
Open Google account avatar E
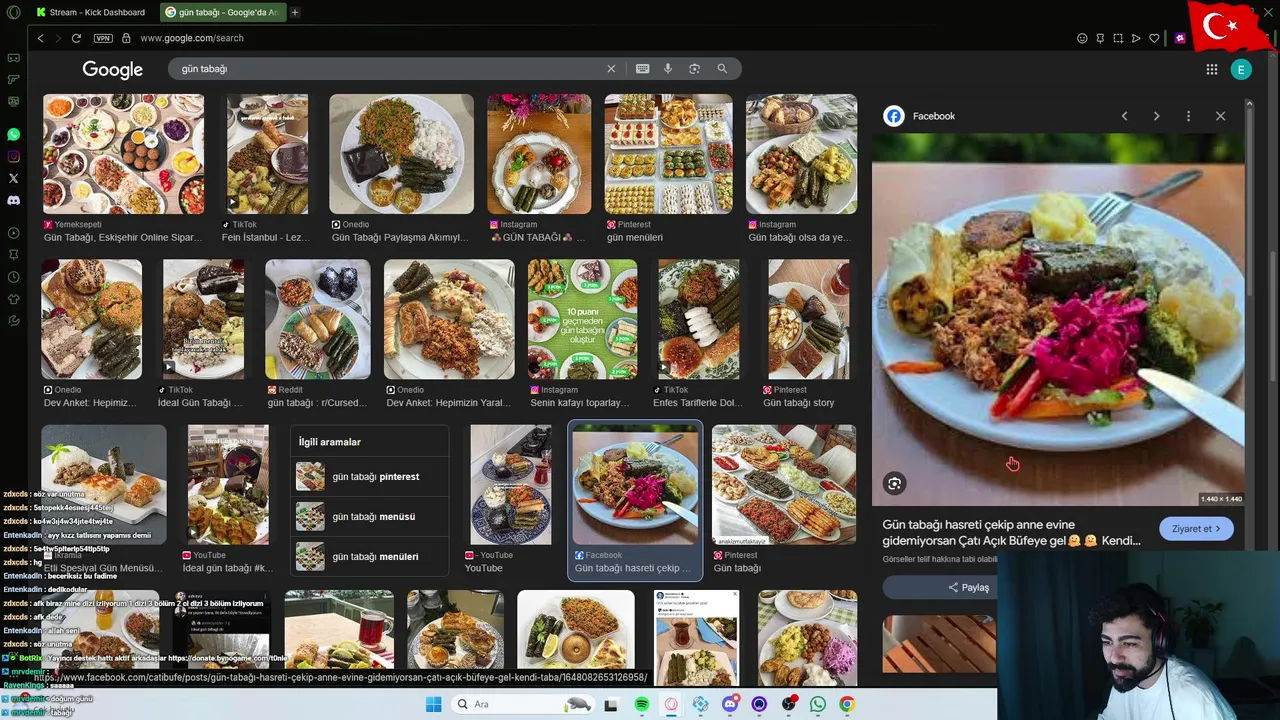click(1241, 69)
